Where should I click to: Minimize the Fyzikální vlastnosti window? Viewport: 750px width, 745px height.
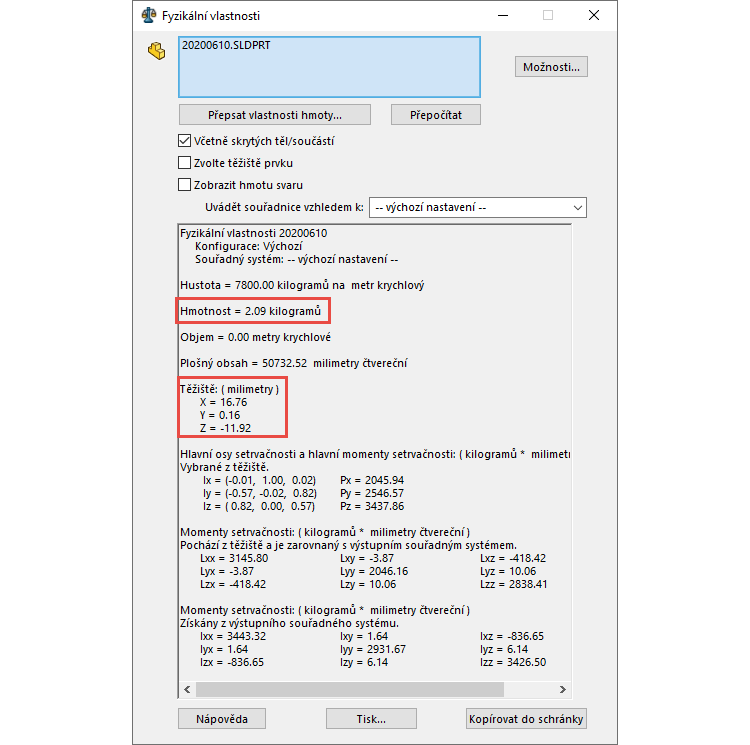[x=503, y=15]
